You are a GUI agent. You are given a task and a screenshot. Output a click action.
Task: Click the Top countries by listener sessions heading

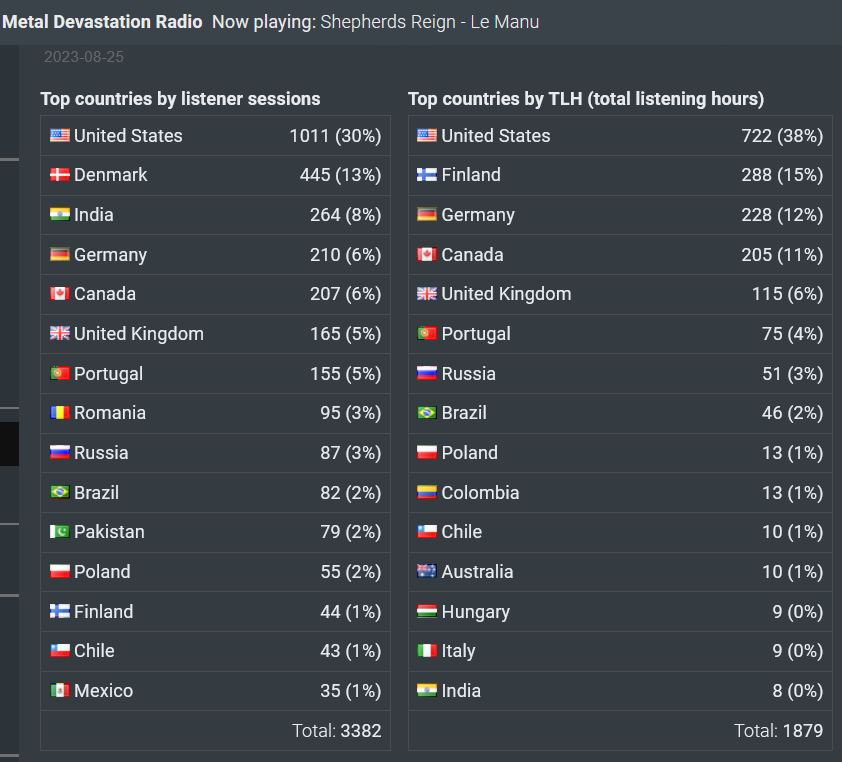[x=180, y=99]
